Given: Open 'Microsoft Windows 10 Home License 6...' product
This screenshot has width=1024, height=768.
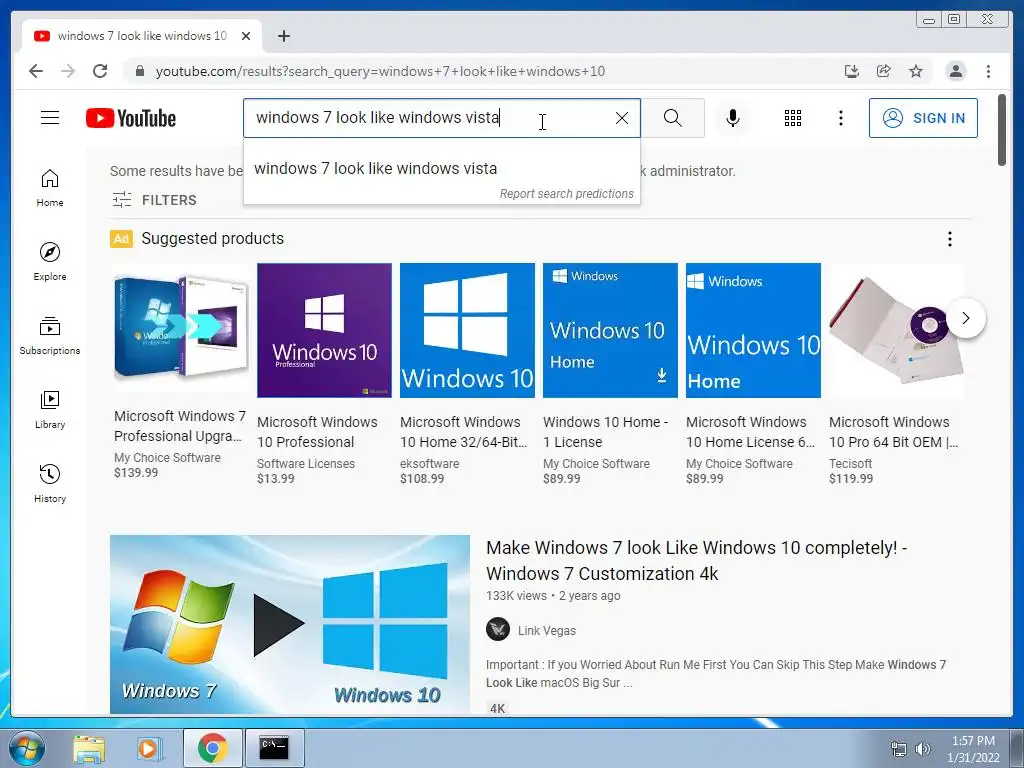Looking at the screenshot, I should (x=750, y=432).
